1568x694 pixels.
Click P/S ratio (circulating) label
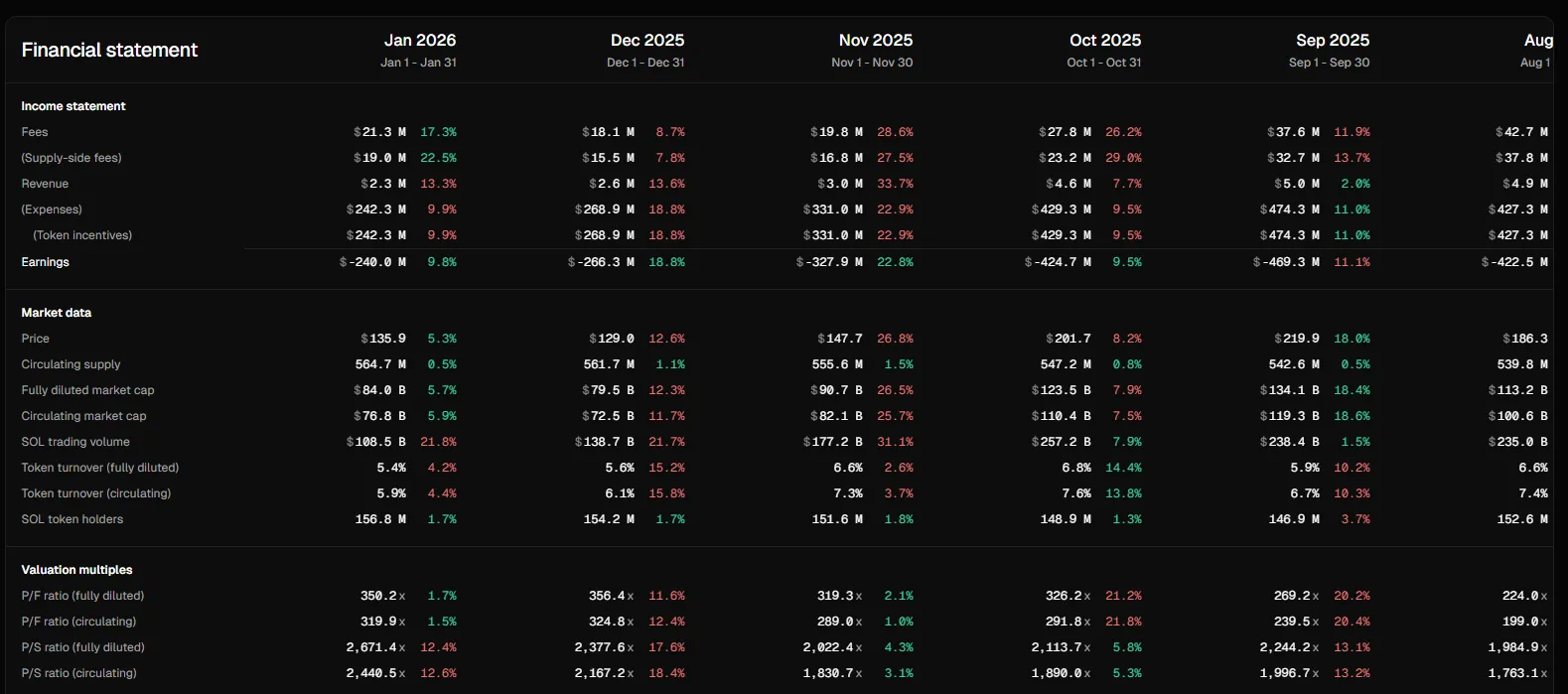[x=78, y=673]
